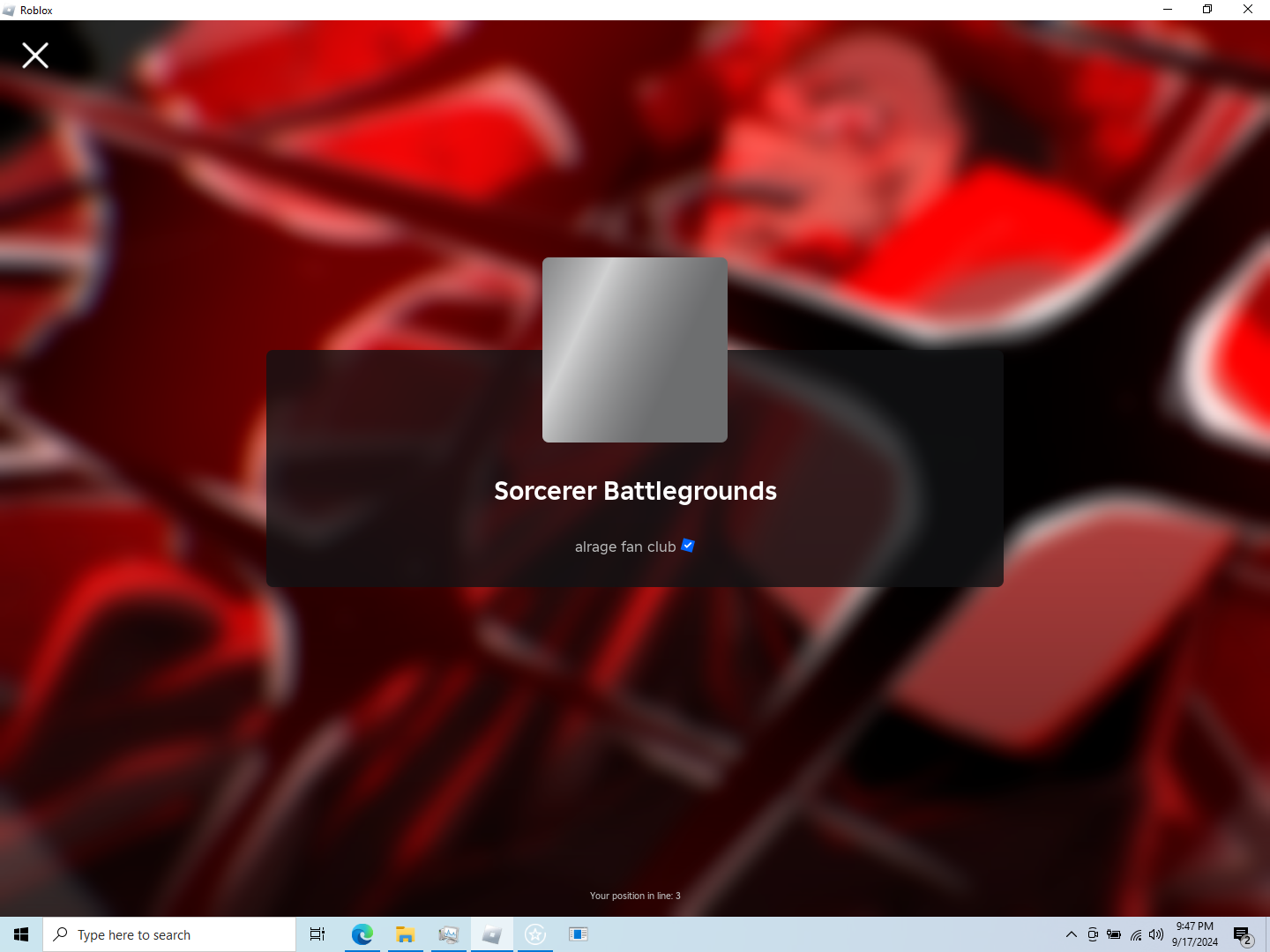Switch to the Roblox taskbar icon
Viewport: 1270px width, 952px height.
492,934
